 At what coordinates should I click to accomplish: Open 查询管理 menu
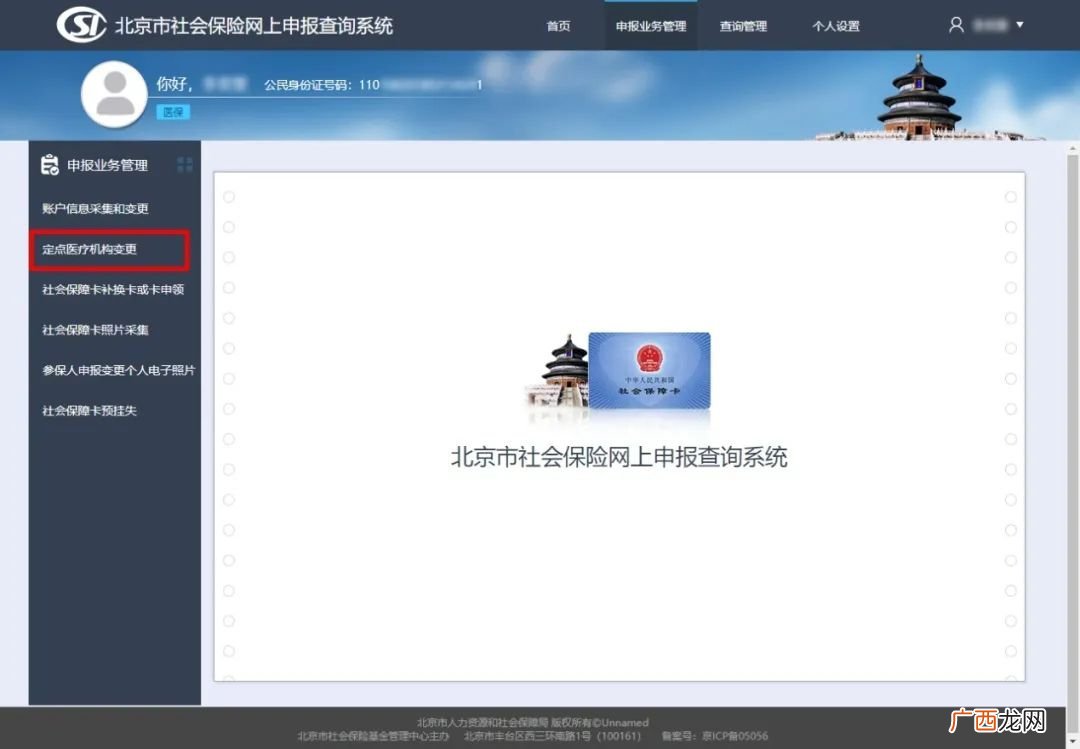pos(743,26)
